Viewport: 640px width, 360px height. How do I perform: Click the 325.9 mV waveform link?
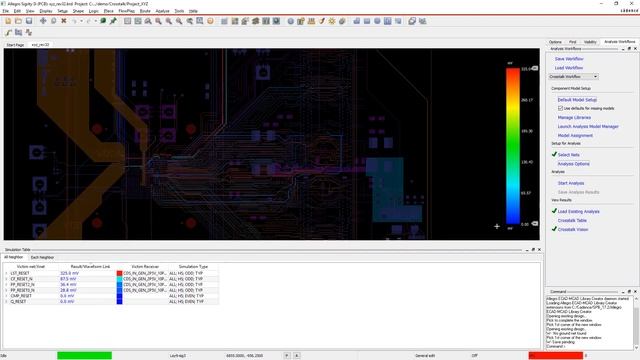point(69,273)
